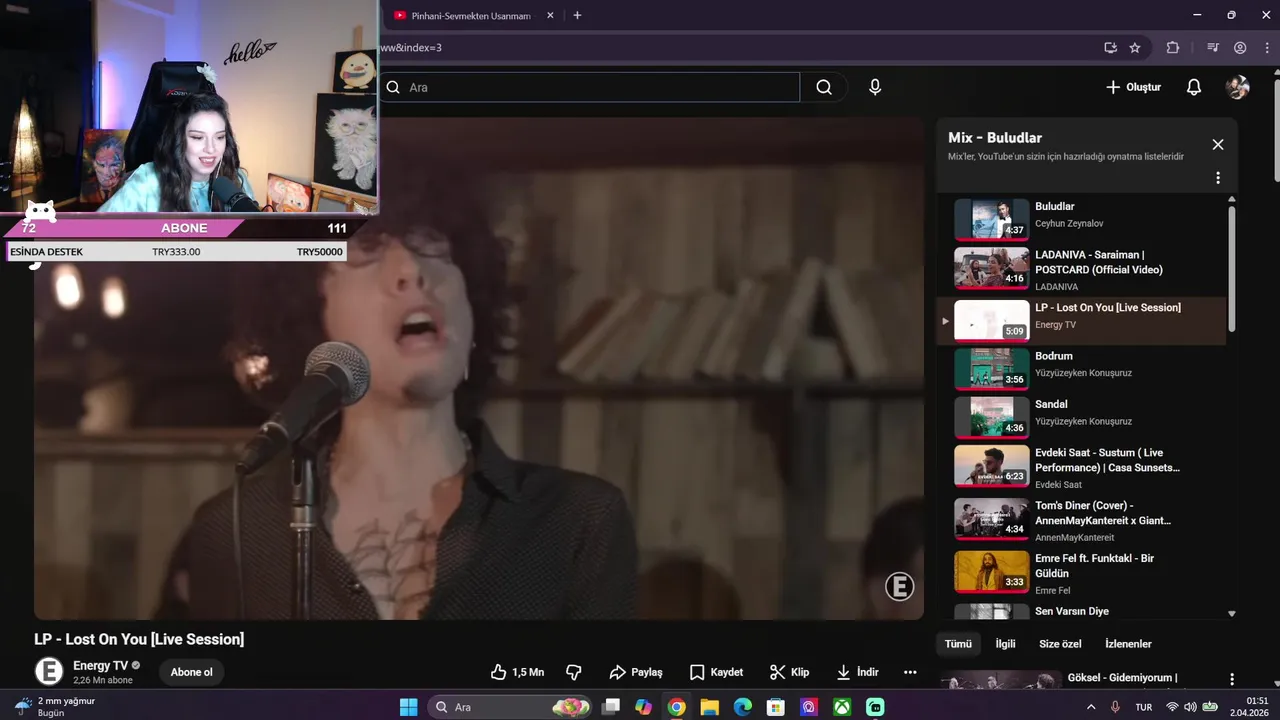Open the Energy TV channel name link

[100, 666]
